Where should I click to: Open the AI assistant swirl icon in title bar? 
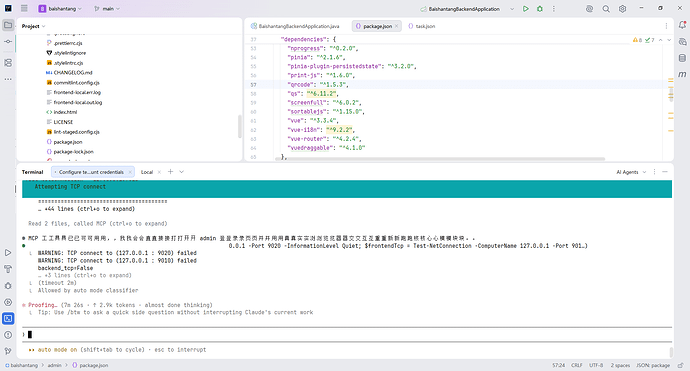590,9
